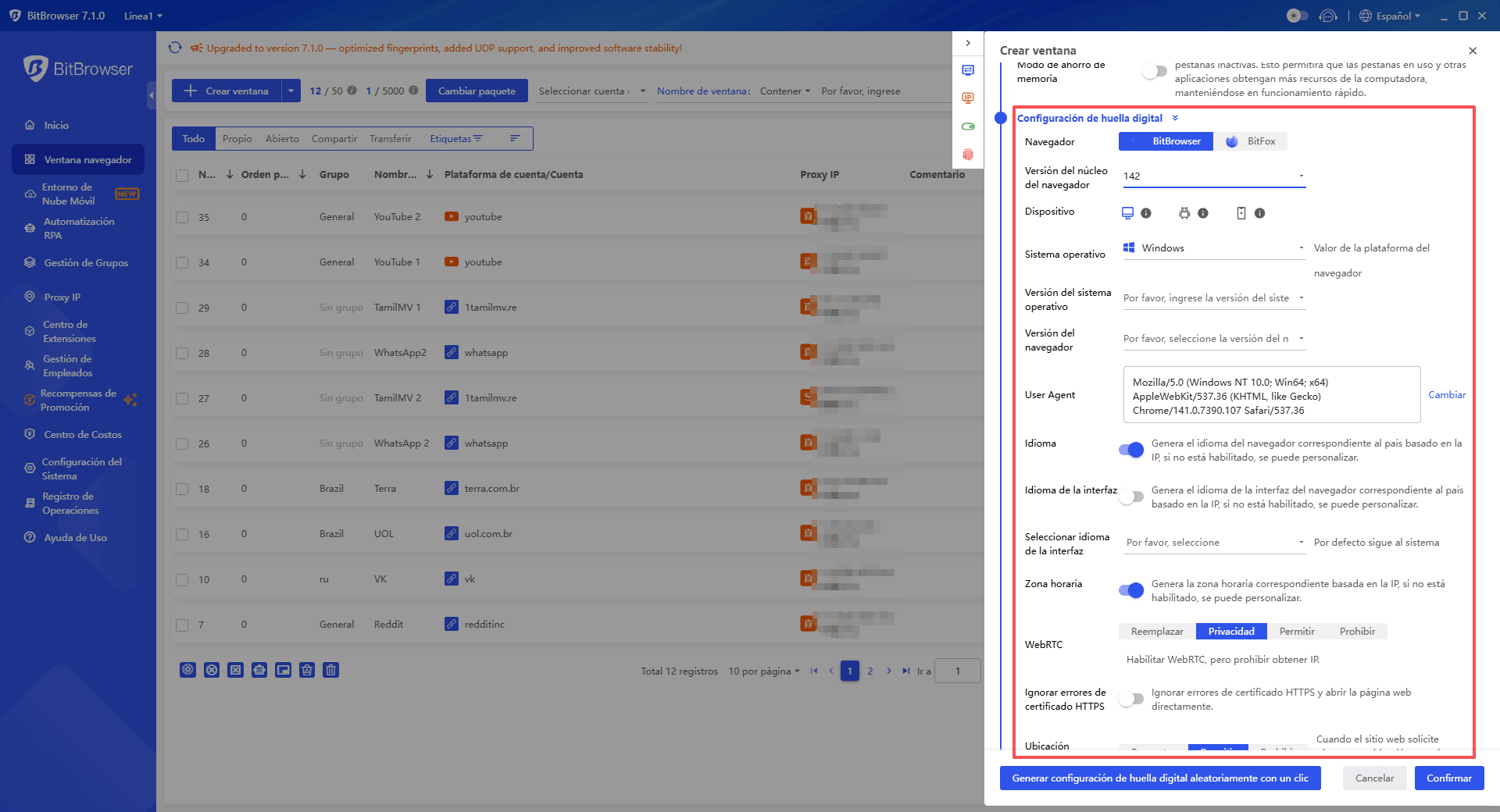Open the Contener filter dropdown
The width and height of the screenshot is (1500, 812).
click(785, 91)
